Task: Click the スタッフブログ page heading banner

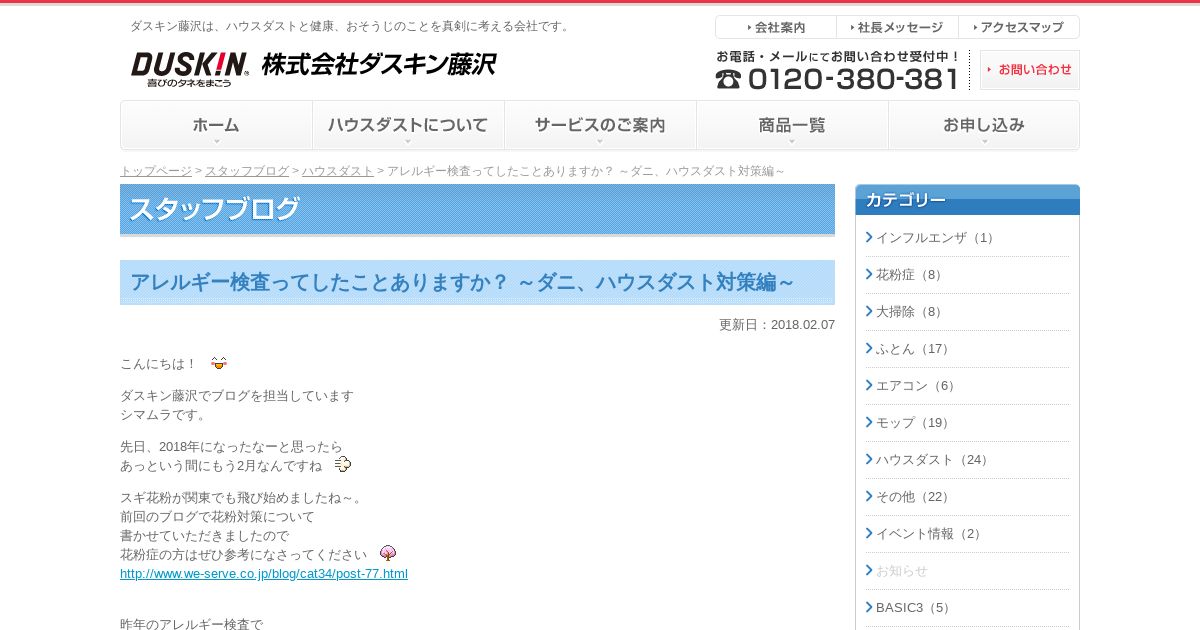Action: coord(477,209)
